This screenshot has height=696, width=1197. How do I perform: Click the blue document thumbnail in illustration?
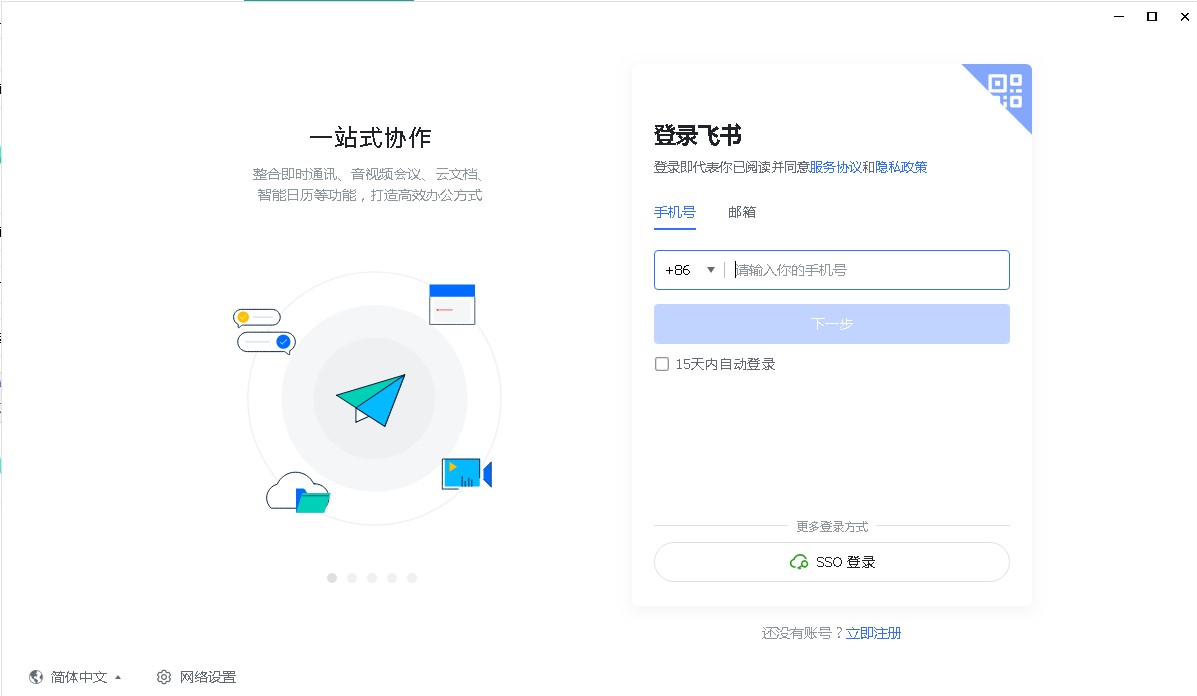click(452, 305)
